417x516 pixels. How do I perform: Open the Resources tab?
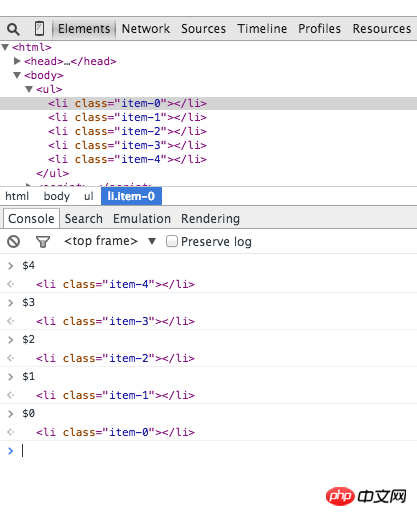382,29
